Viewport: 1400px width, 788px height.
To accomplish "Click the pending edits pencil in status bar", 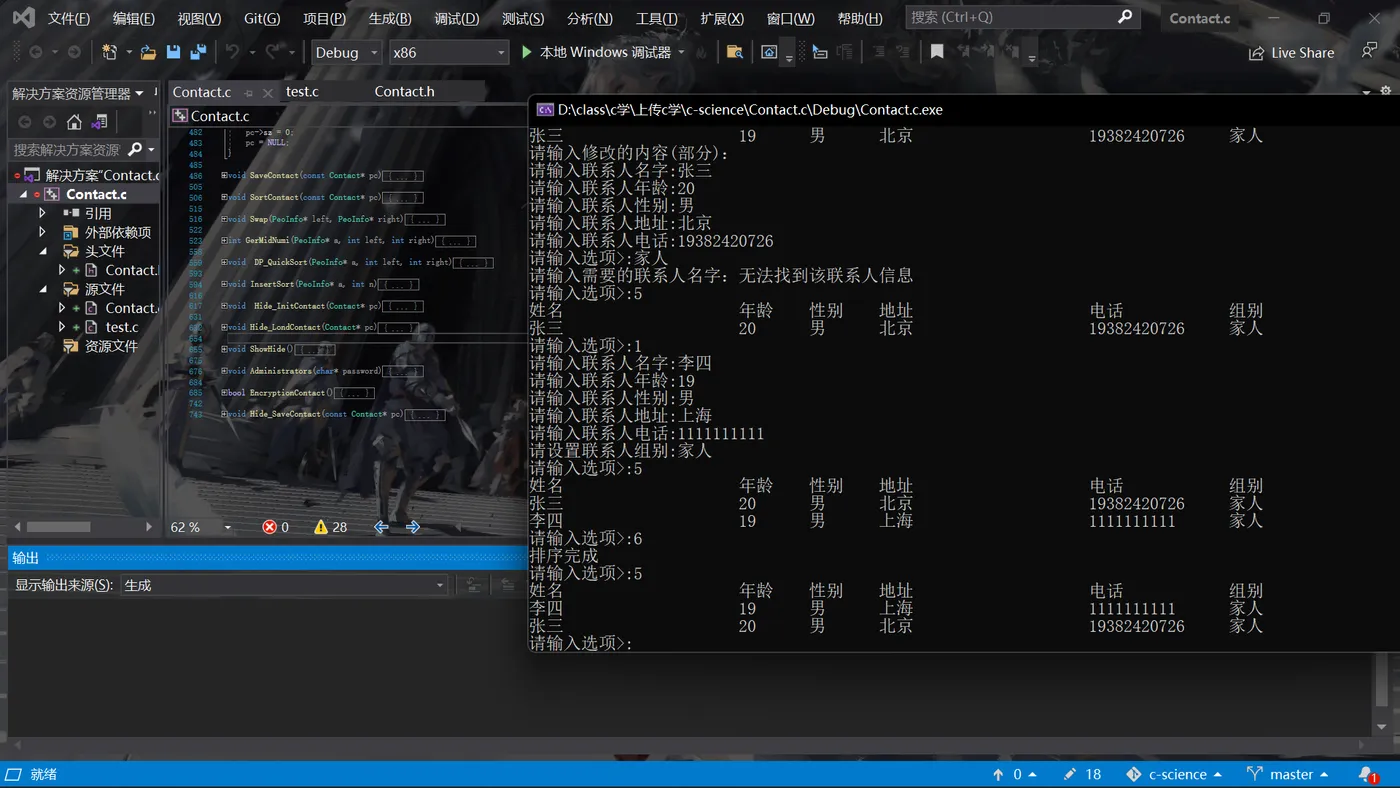I will tap(1070, 774).
